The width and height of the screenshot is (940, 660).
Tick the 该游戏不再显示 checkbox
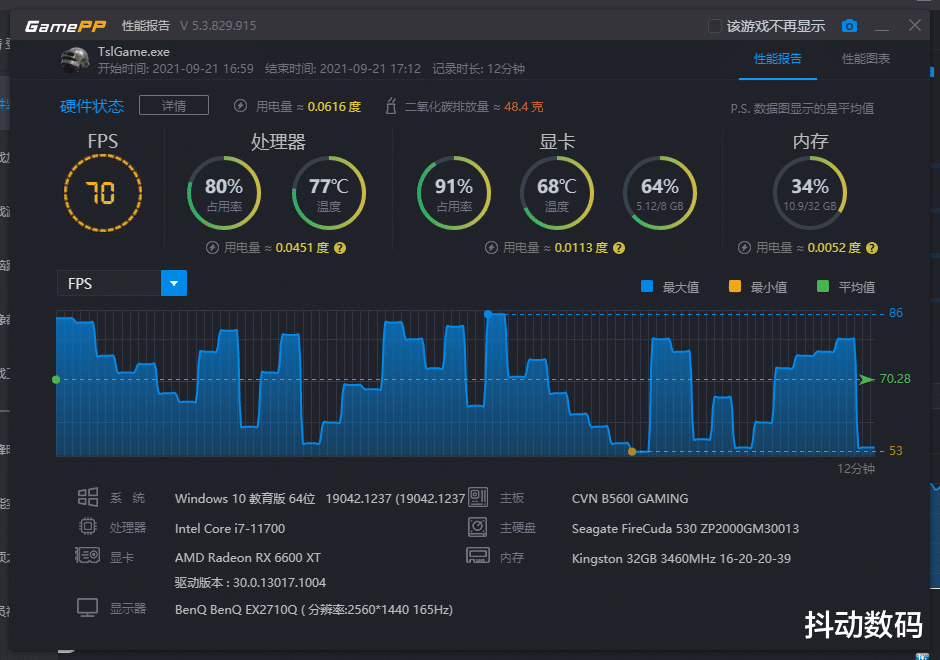pyautogui.click(x=715, y=26)
